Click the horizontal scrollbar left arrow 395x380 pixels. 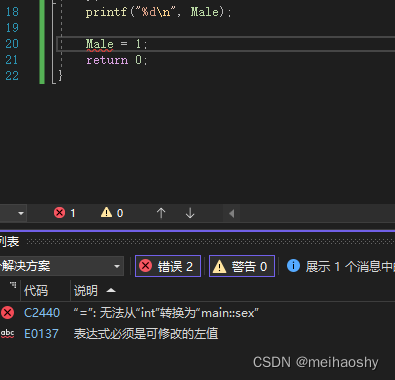(x=232, y=213)
